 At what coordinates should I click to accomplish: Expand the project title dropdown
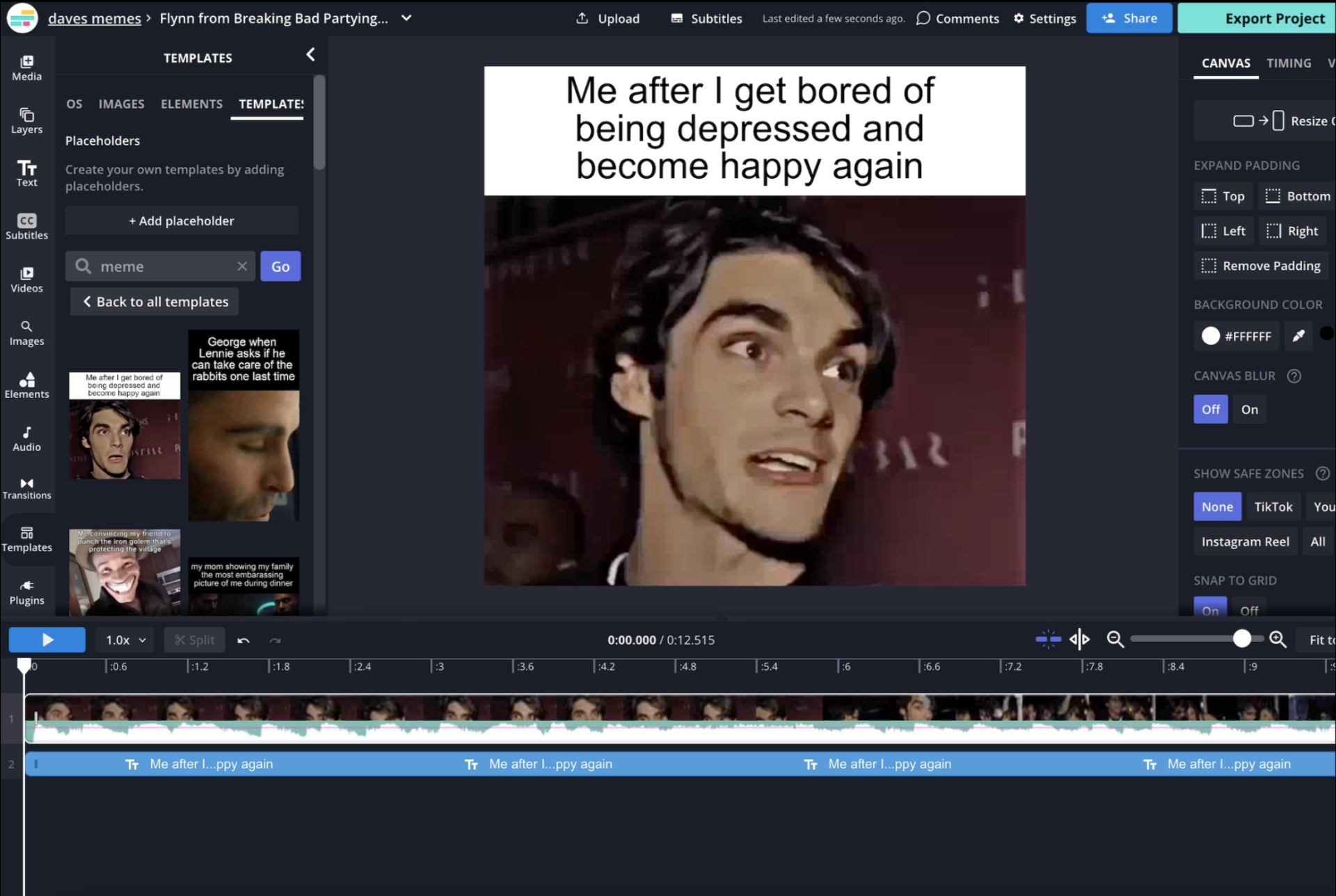click(406, 18)
